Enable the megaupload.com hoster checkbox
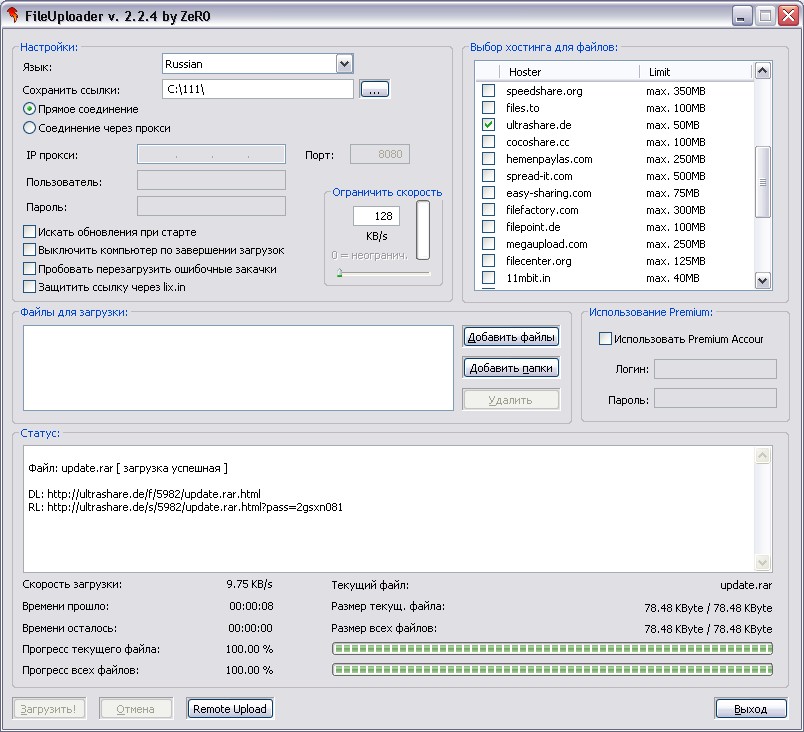 pos(488,244)
